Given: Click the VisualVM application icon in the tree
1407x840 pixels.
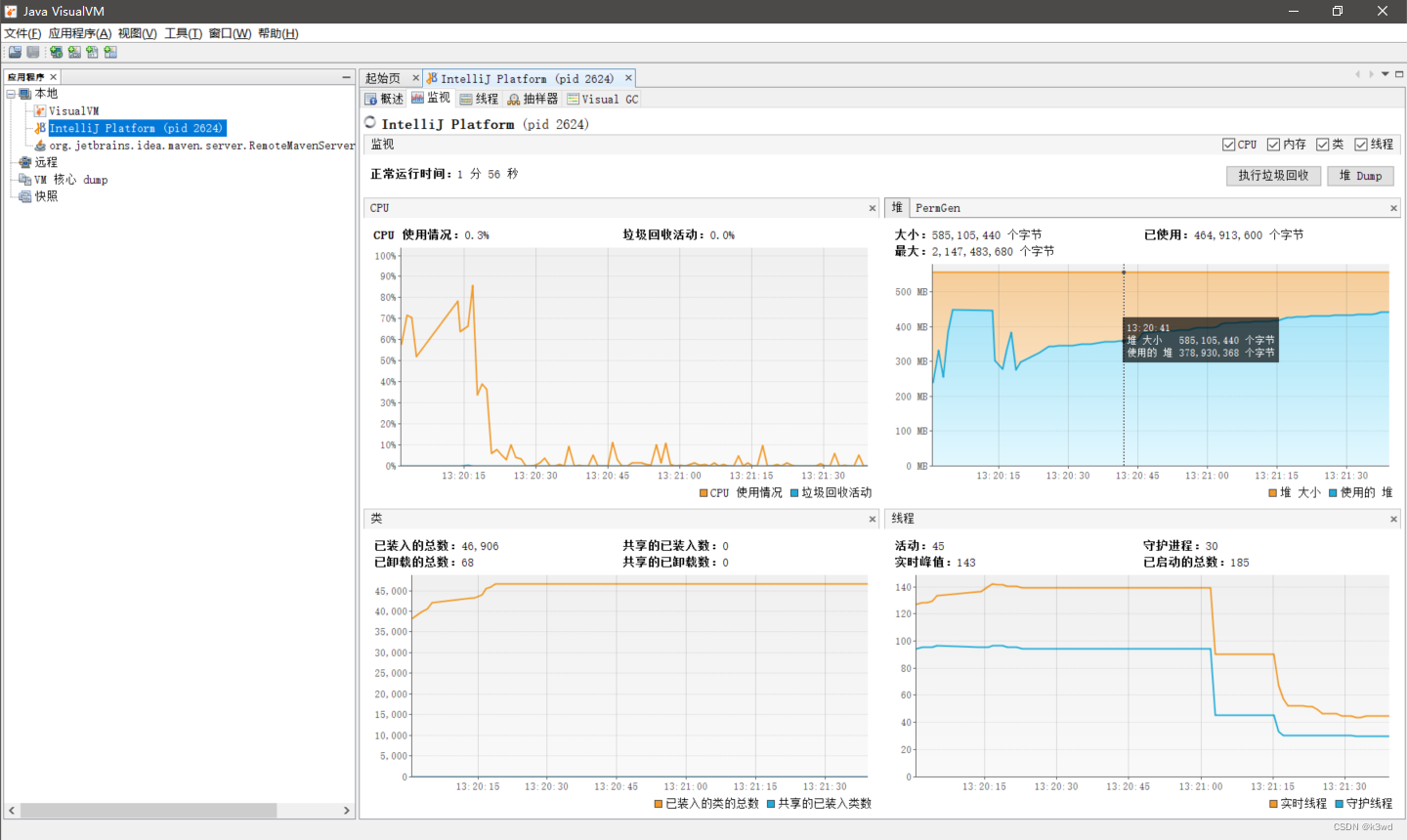Looking at the screenshot, I should (x=40, y=111).
